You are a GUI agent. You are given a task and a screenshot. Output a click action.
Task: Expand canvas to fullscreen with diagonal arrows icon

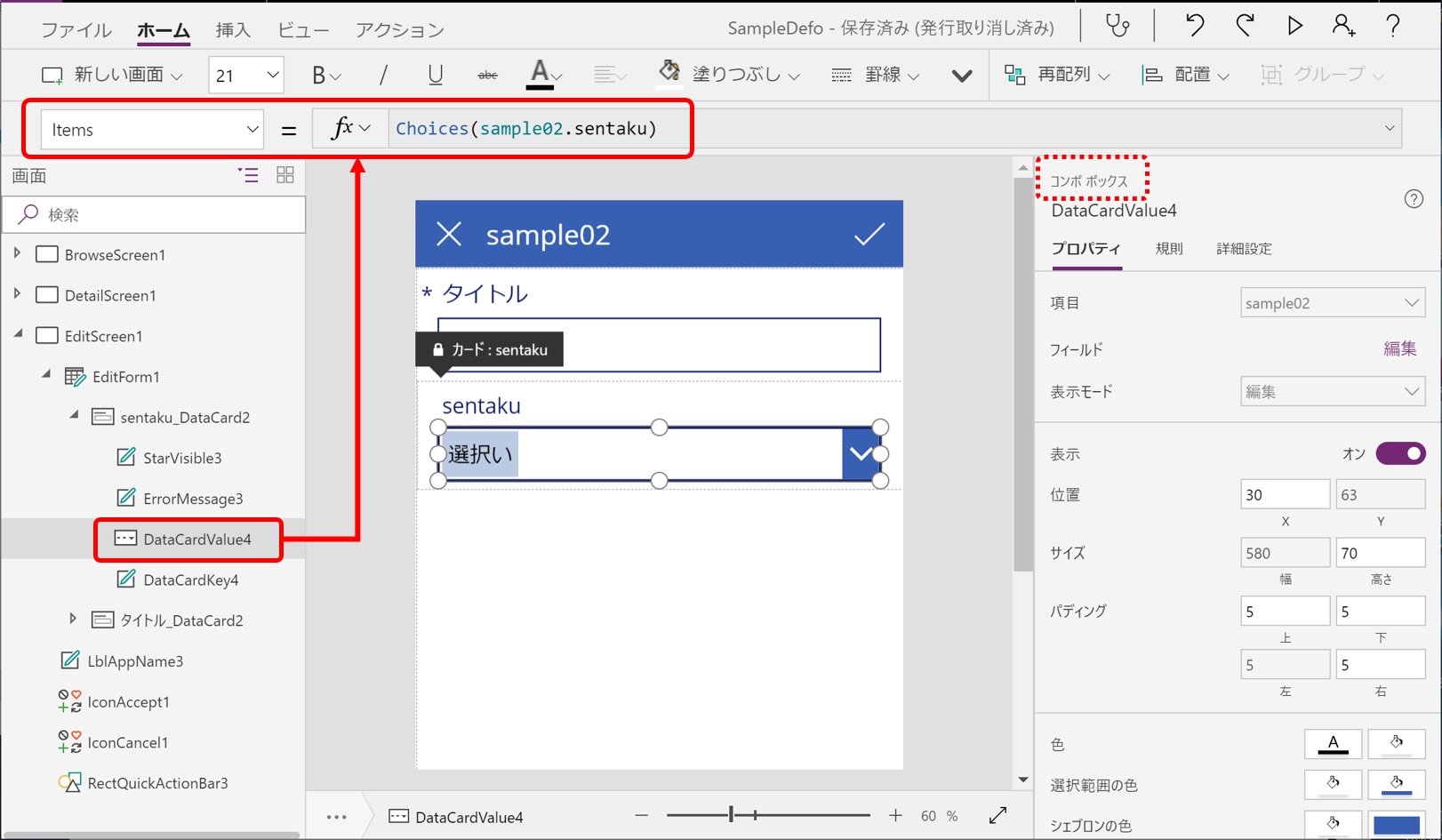[997, 815]
